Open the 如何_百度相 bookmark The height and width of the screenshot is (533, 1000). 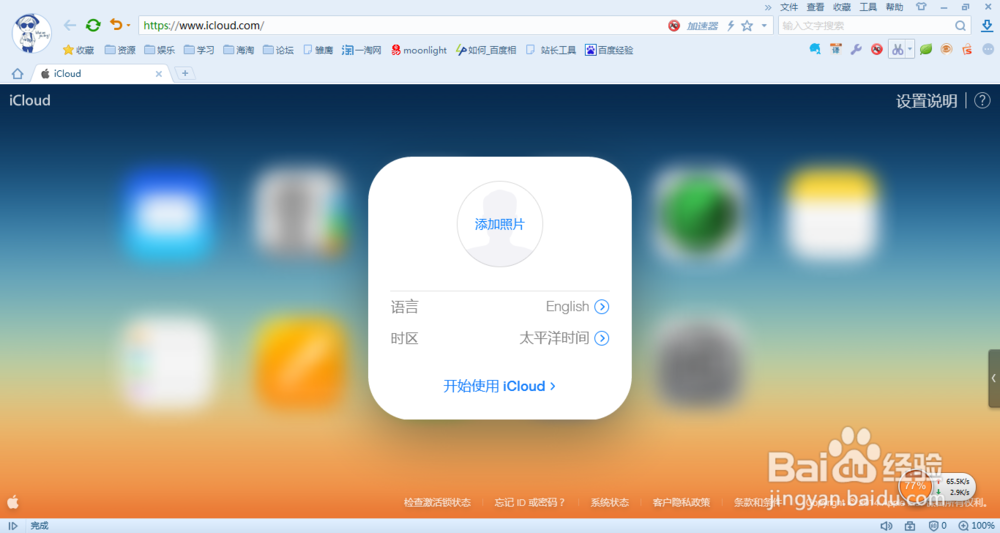click(486, 50)
